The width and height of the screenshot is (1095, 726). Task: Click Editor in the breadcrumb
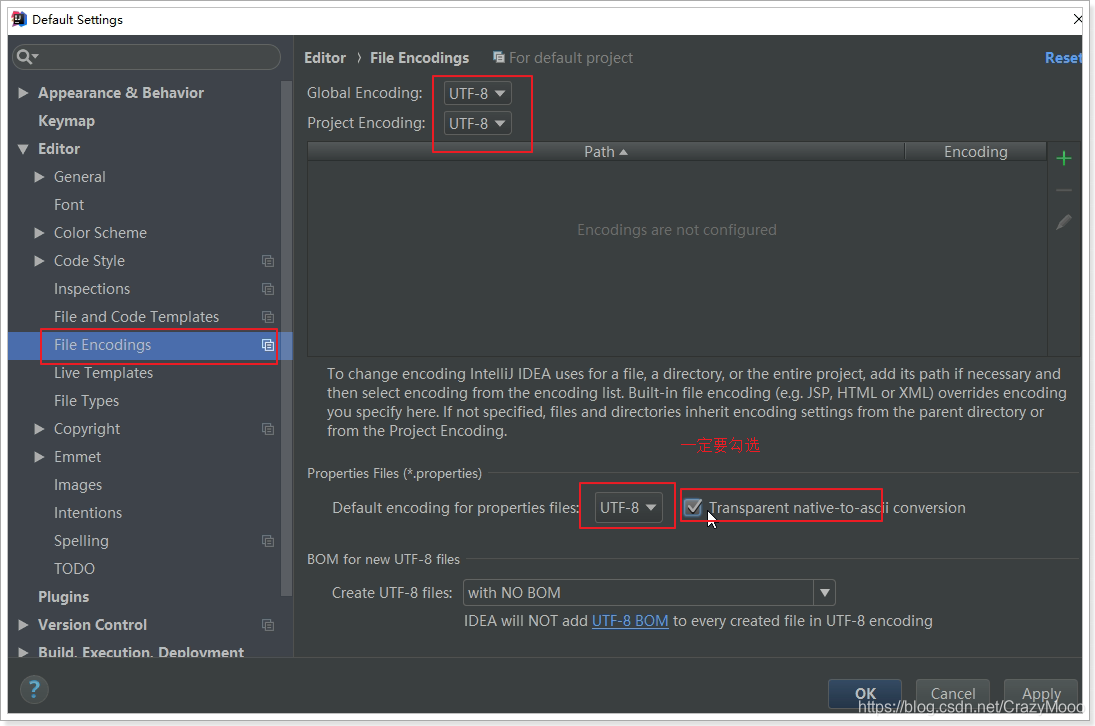[325, 58]
